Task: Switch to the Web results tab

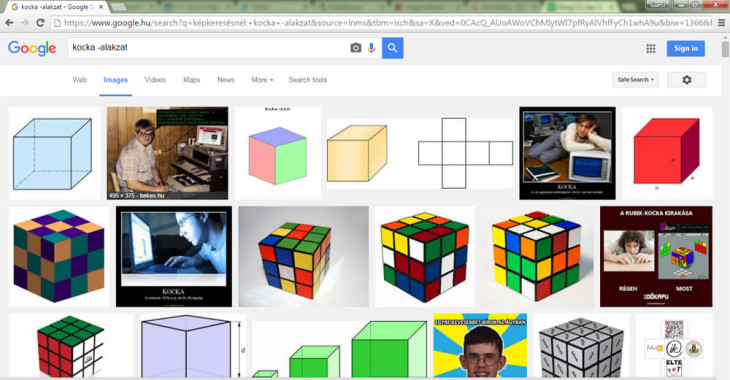Action: [80, 80]
